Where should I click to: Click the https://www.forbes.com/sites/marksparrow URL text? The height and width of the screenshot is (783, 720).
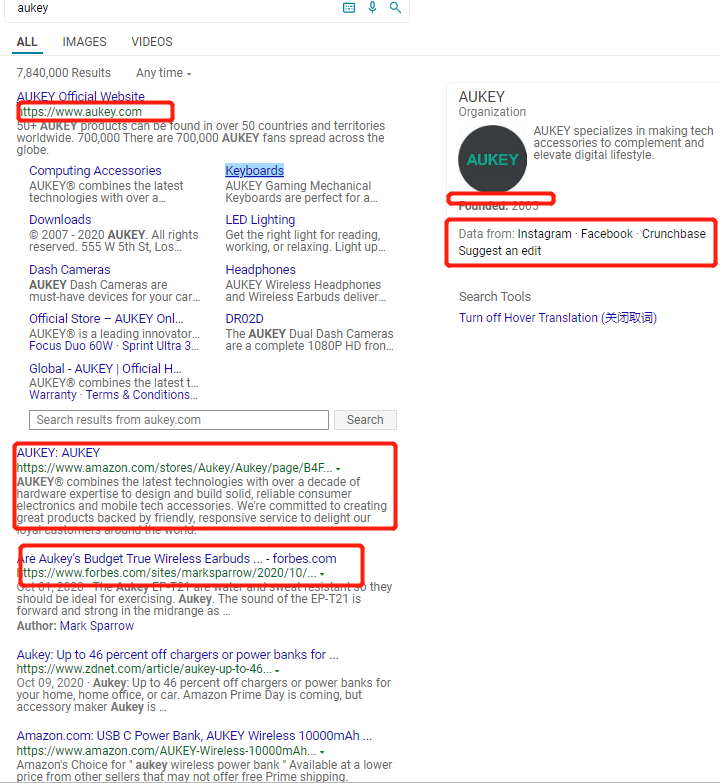(x=166, y=573)
